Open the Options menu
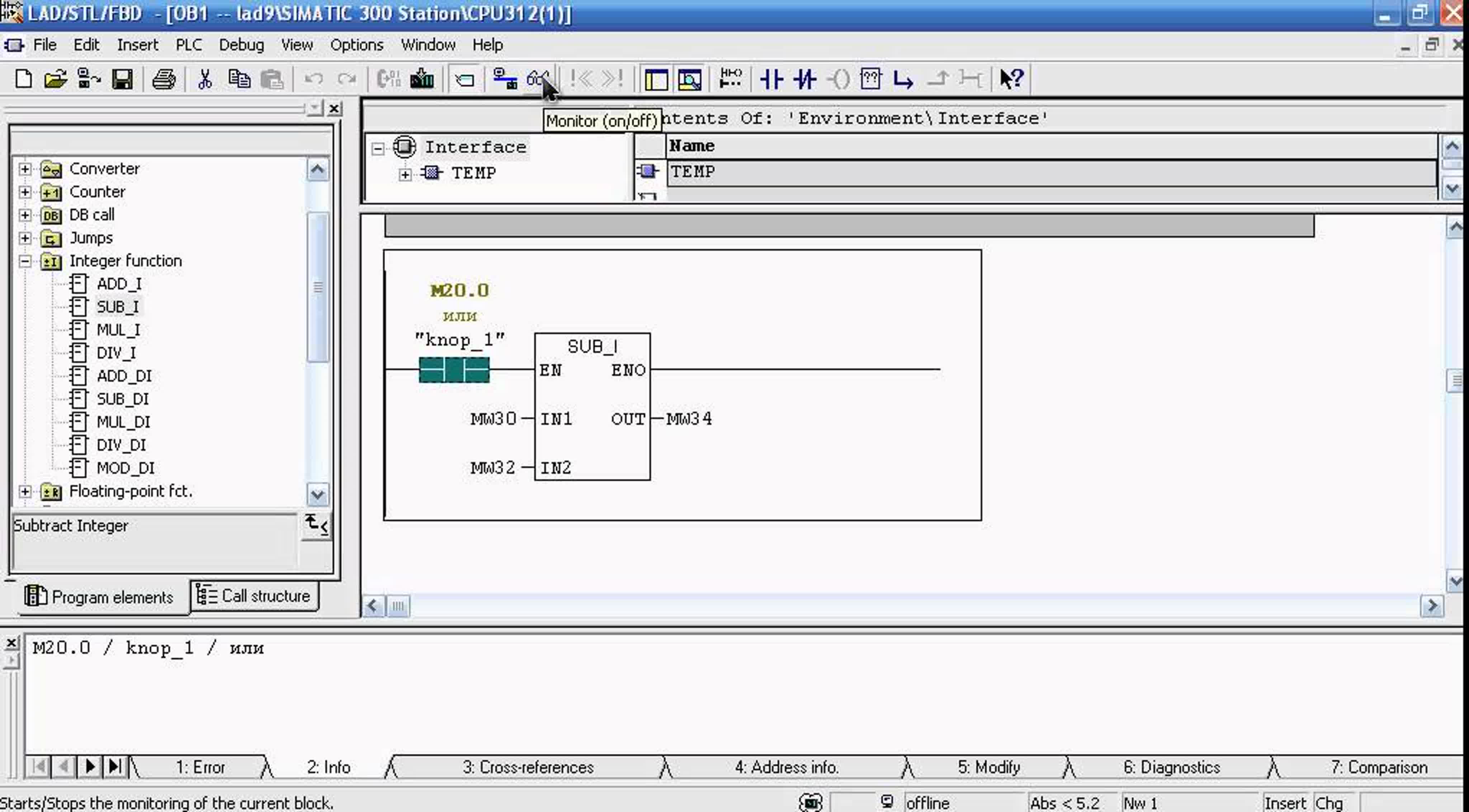Image resolution: width=1469 pixels, height=812 pixels. coord(356,44)
